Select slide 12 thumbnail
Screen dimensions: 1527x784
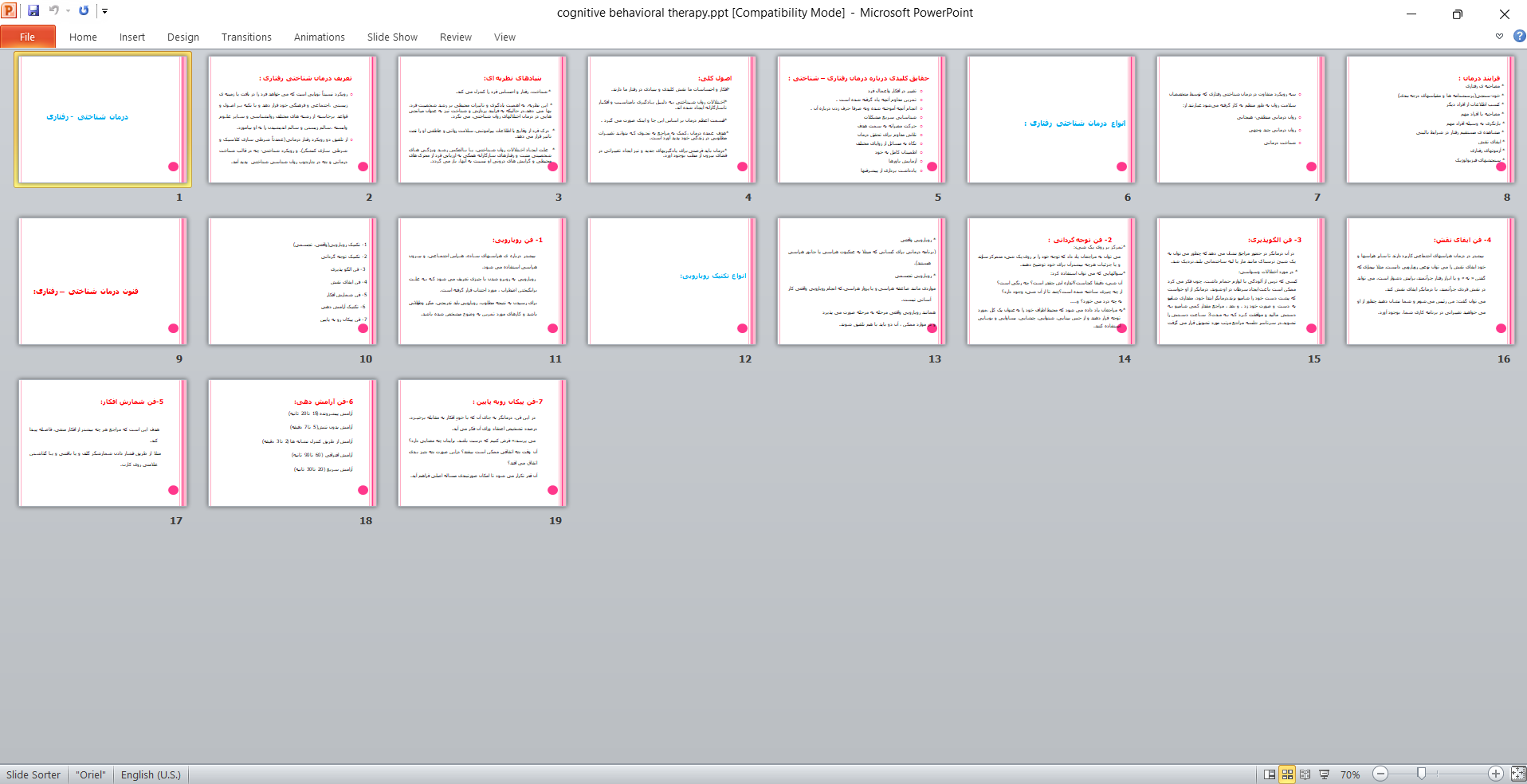pyautogui.click(x=672, y=281)
